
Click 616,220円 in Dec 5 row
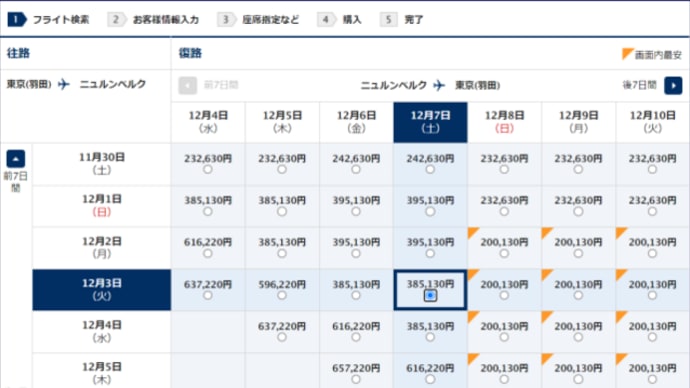tap(430, 368)
